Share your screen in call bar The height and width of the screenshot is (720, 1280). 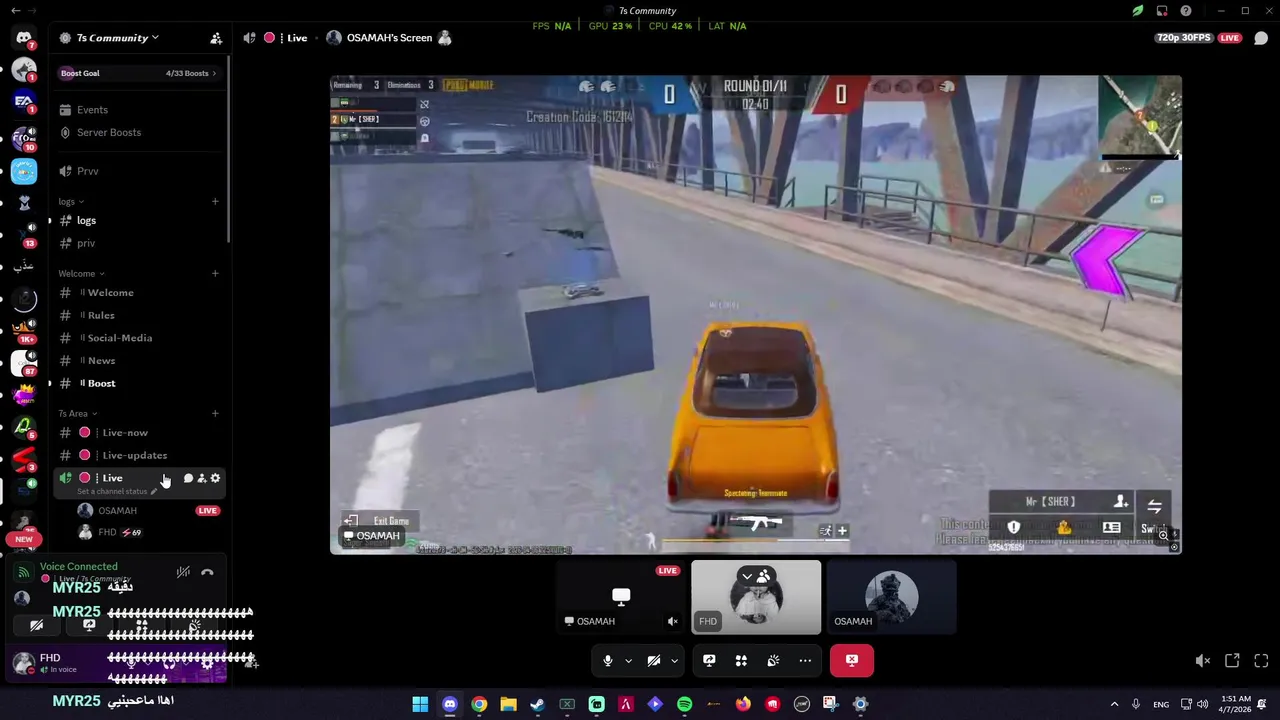point(709,660)
